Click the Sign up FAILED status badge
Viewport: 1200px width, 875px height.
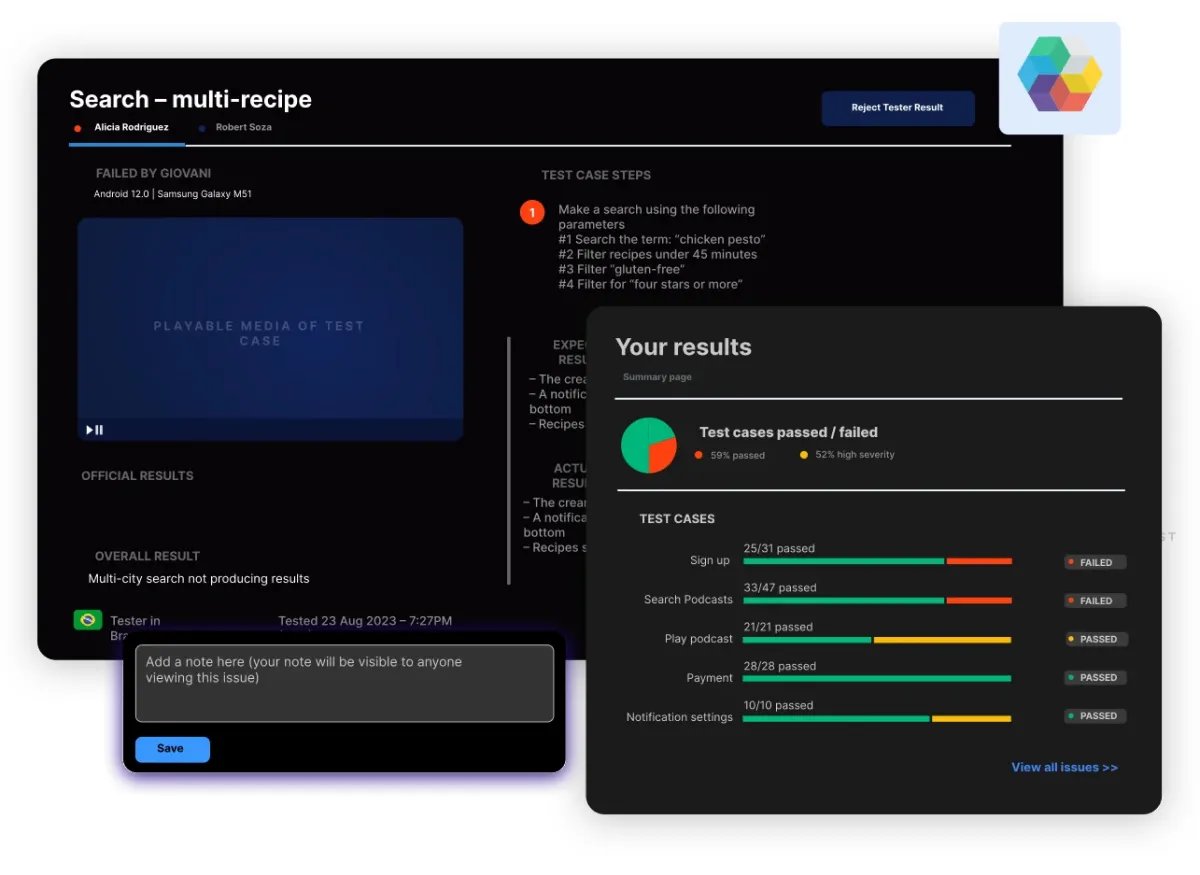[x=1095, y=563]
